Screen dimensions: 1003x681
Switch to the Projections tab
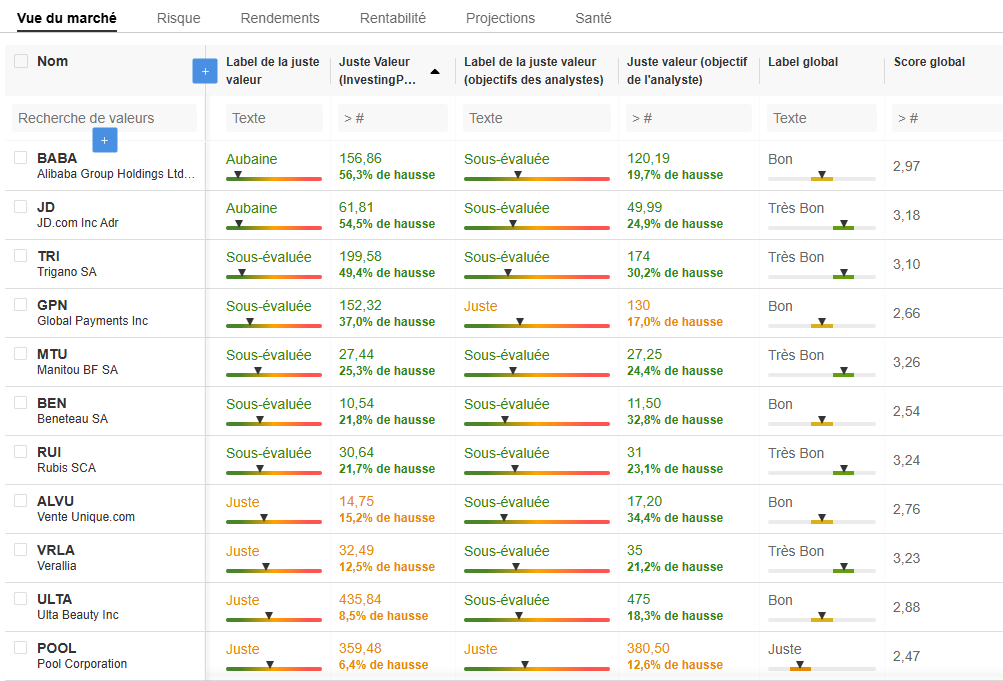pos(500,18)
